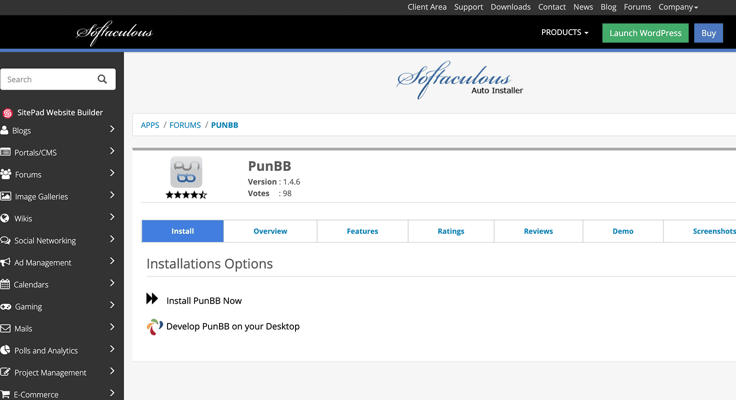Click the PunBB application logo
736x400 pixels.
(186, 172)
